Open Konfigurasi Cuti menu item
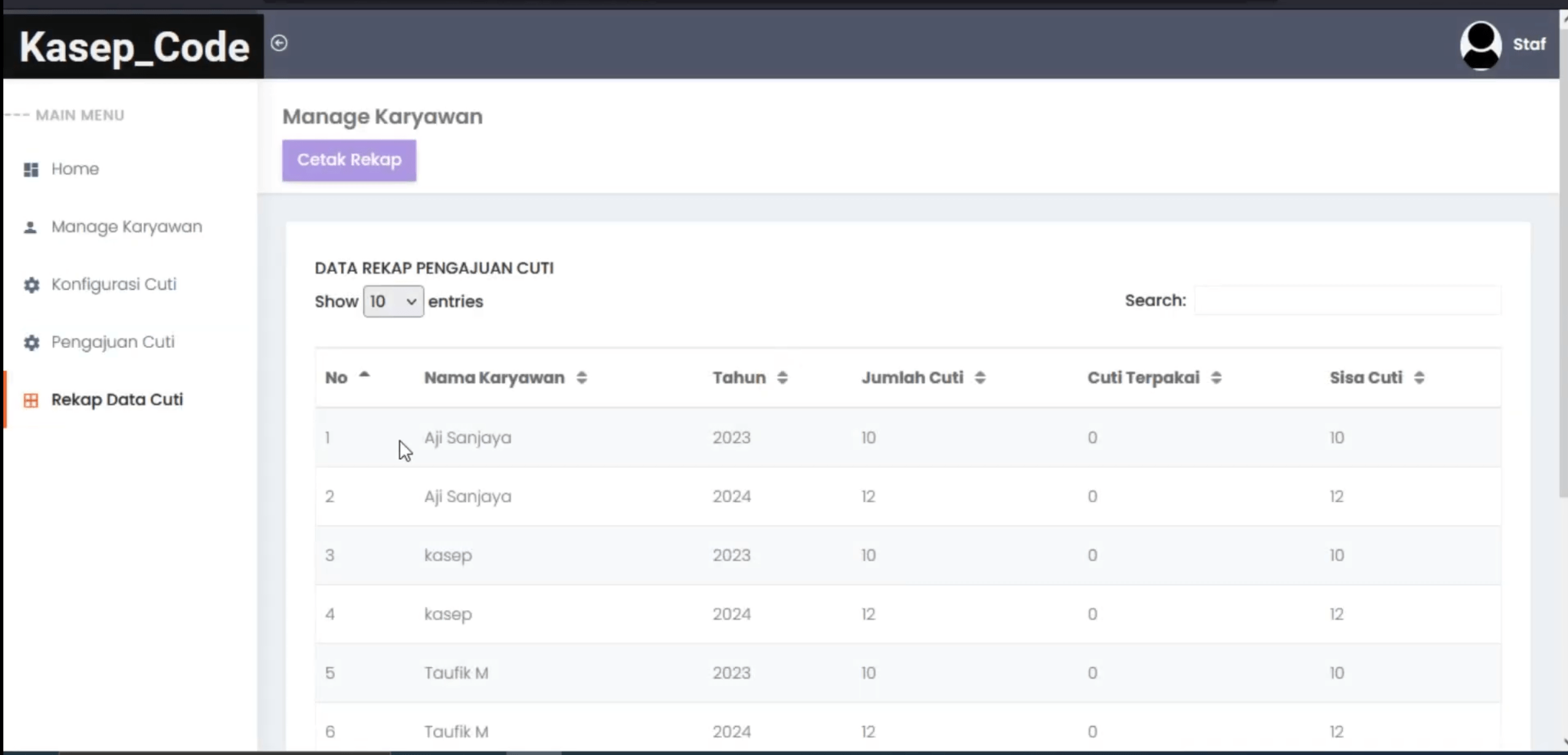This screenshot has height=755, width=1568. click(x=114, y=285)
